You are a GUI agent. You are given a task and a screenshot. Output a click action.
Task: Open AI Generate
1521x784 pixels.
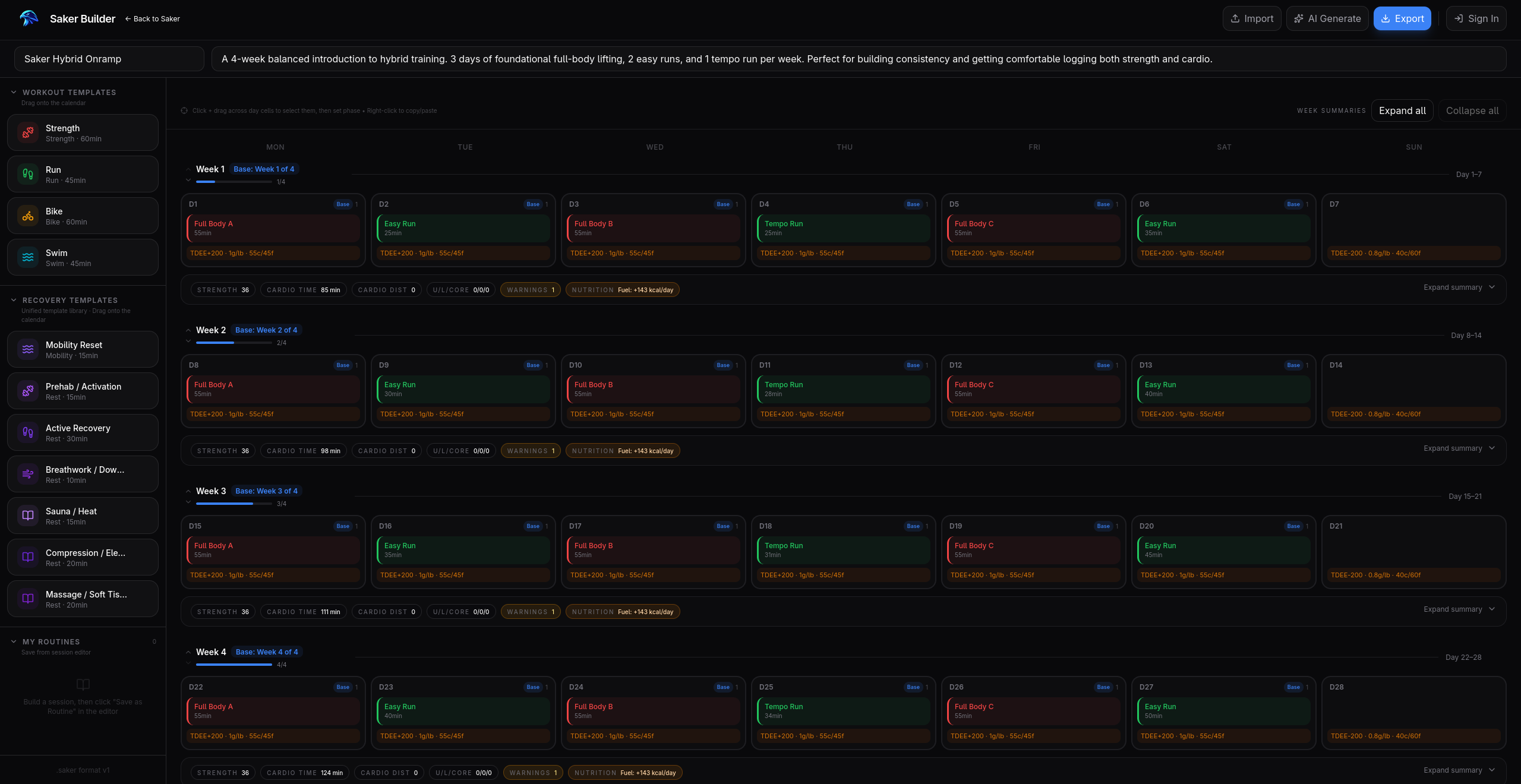click(x=1327, y=18)
